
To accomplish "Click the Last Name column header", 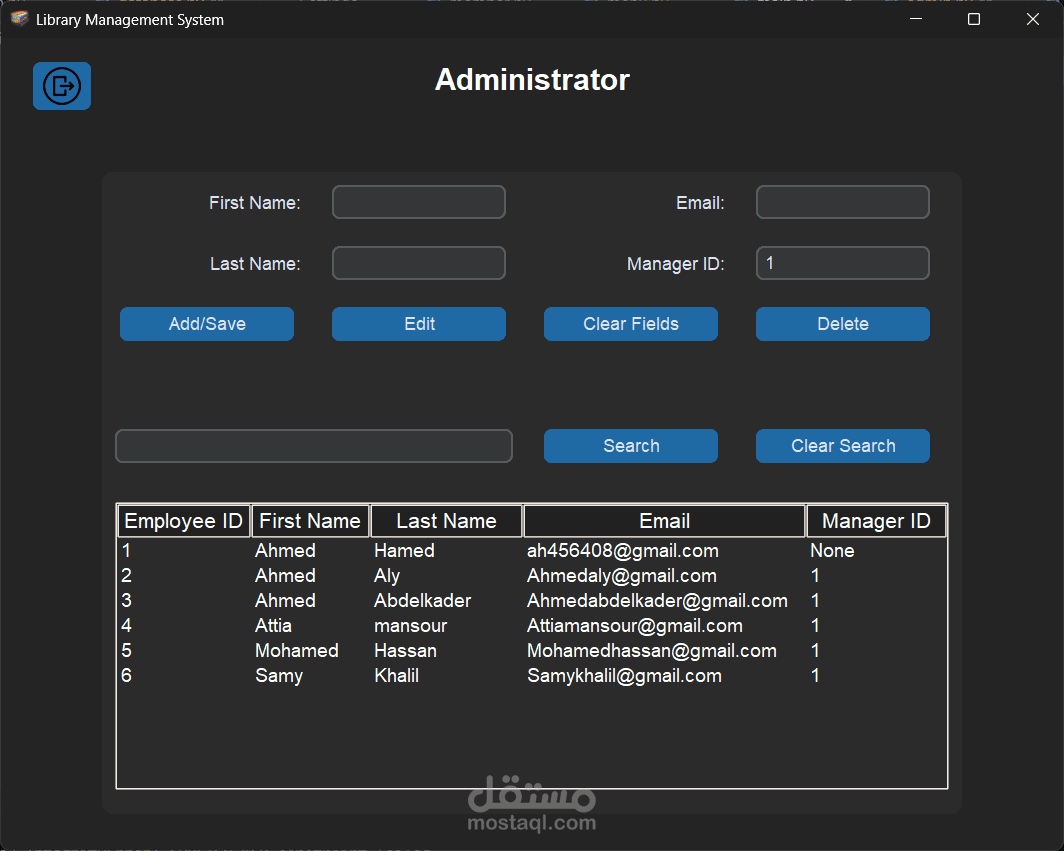I will pos(446,521).
